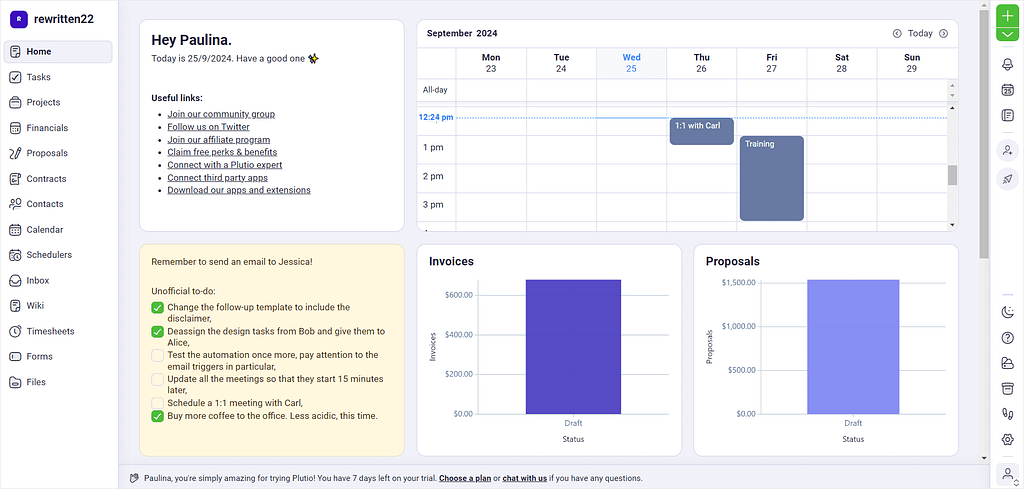The height and width of the screenshot is (489, 1024).
Task: Click the Wiki icon in sidebar
Action: click(x=15, y=306)
